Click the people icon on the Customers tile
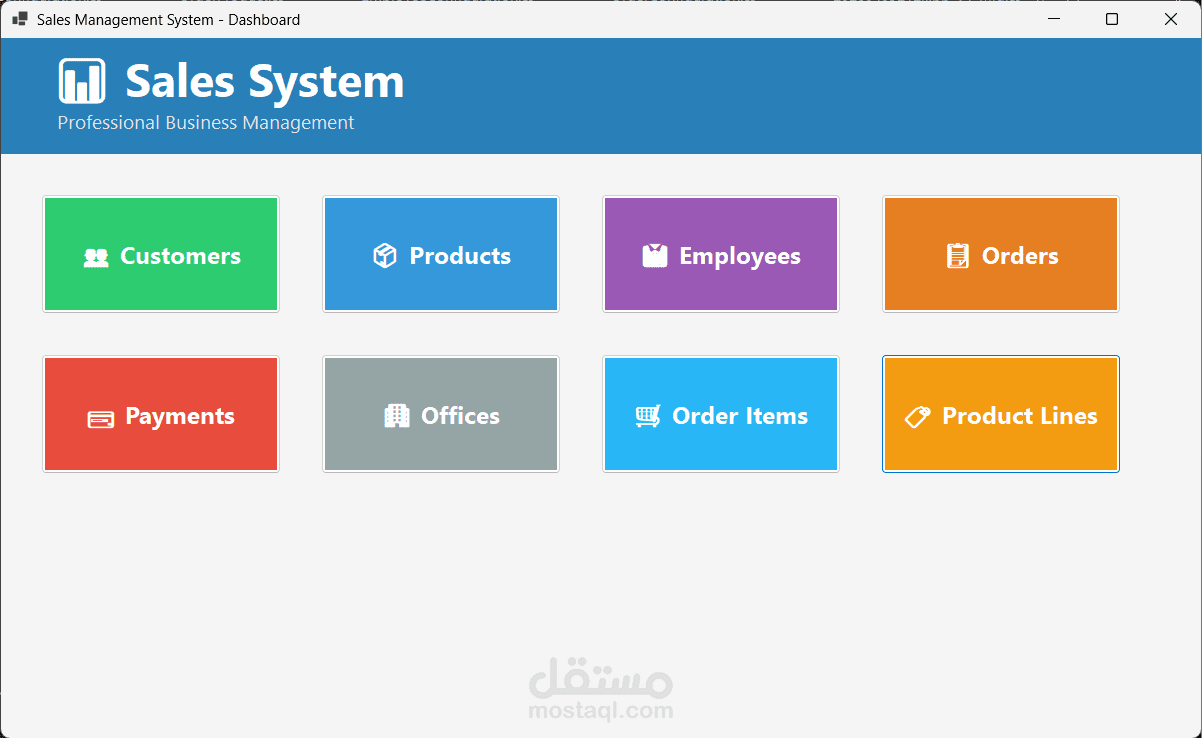This screenshot has width=1202, height=738. click(x=96, y=256)
